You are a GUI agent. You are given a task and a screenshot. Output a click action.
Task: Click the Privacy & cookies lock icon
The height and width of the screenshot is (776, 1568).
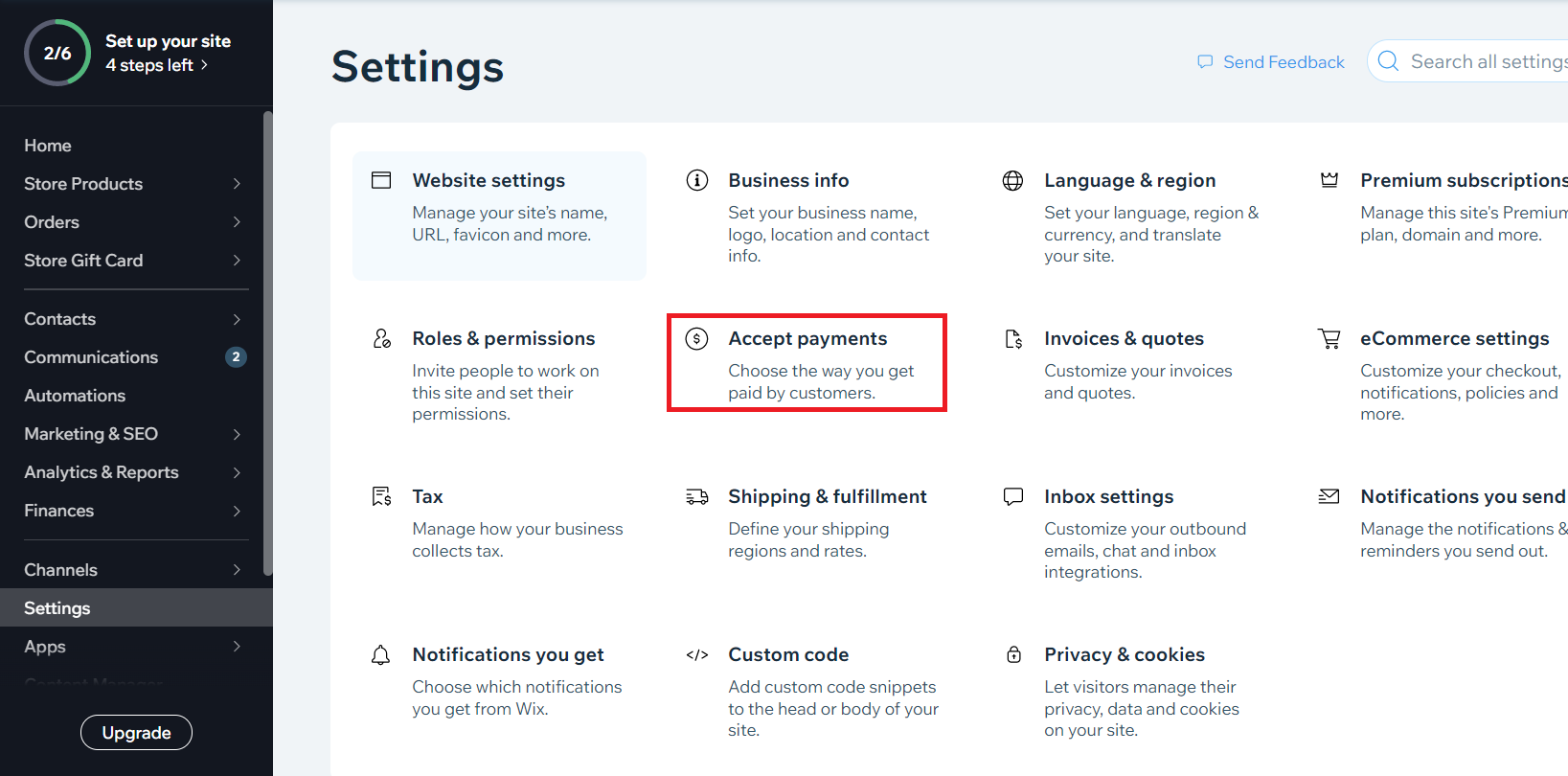tap(1013, 654)
